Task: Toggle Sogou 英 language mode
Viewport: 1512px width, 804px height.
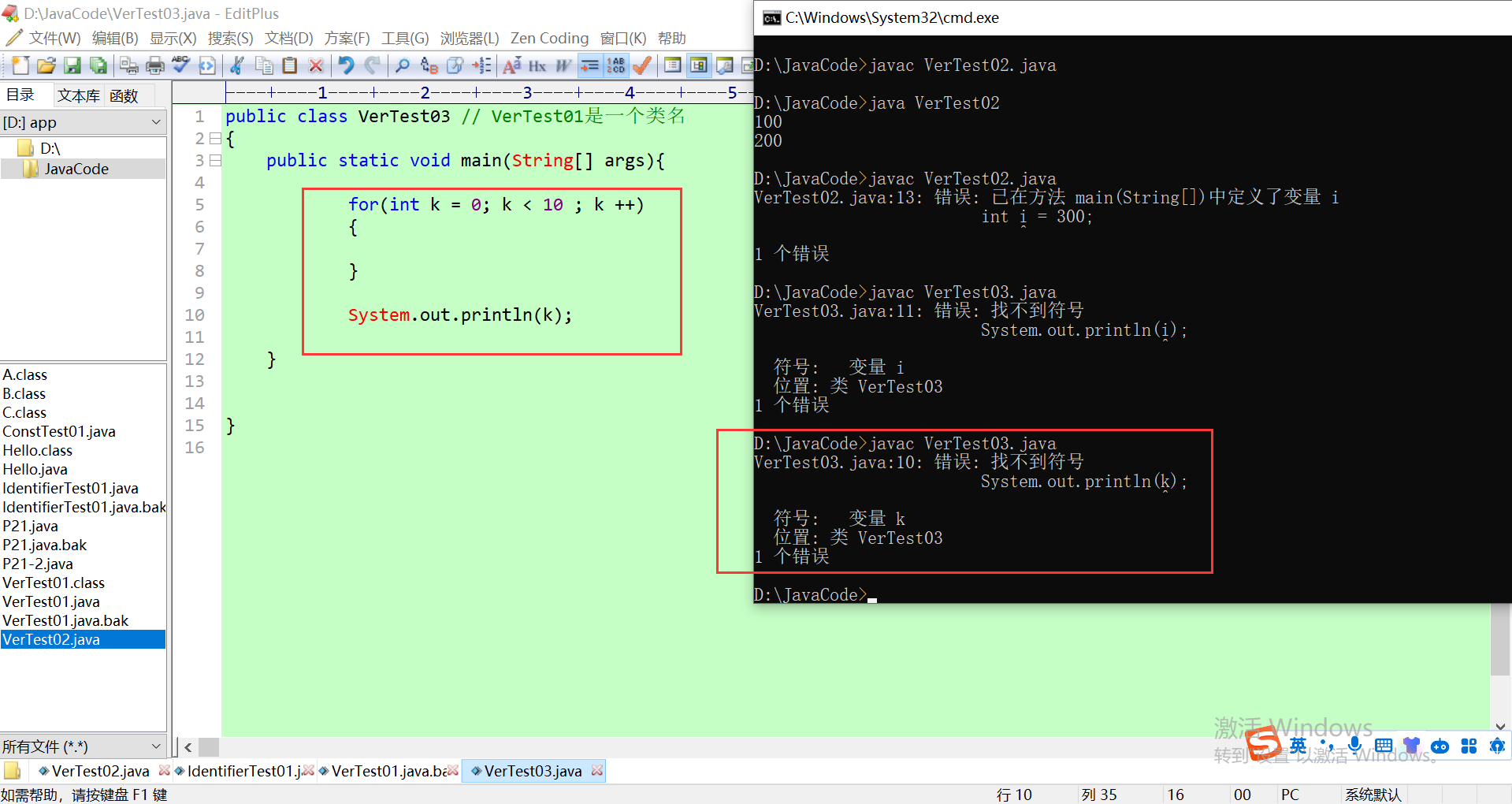Action: click(1298, 746)
